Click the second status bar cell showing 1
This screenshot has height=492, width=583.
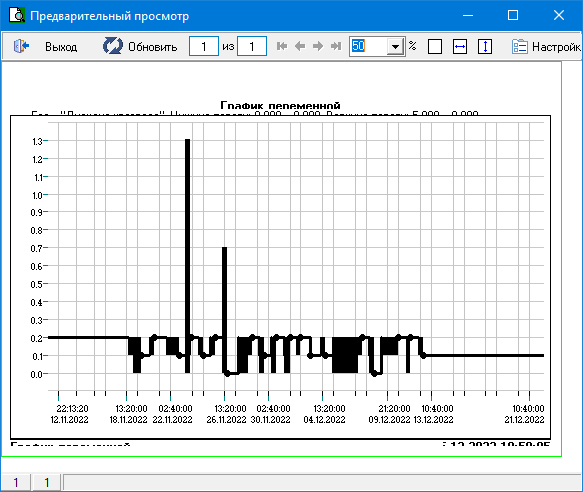tap(46, 482)
